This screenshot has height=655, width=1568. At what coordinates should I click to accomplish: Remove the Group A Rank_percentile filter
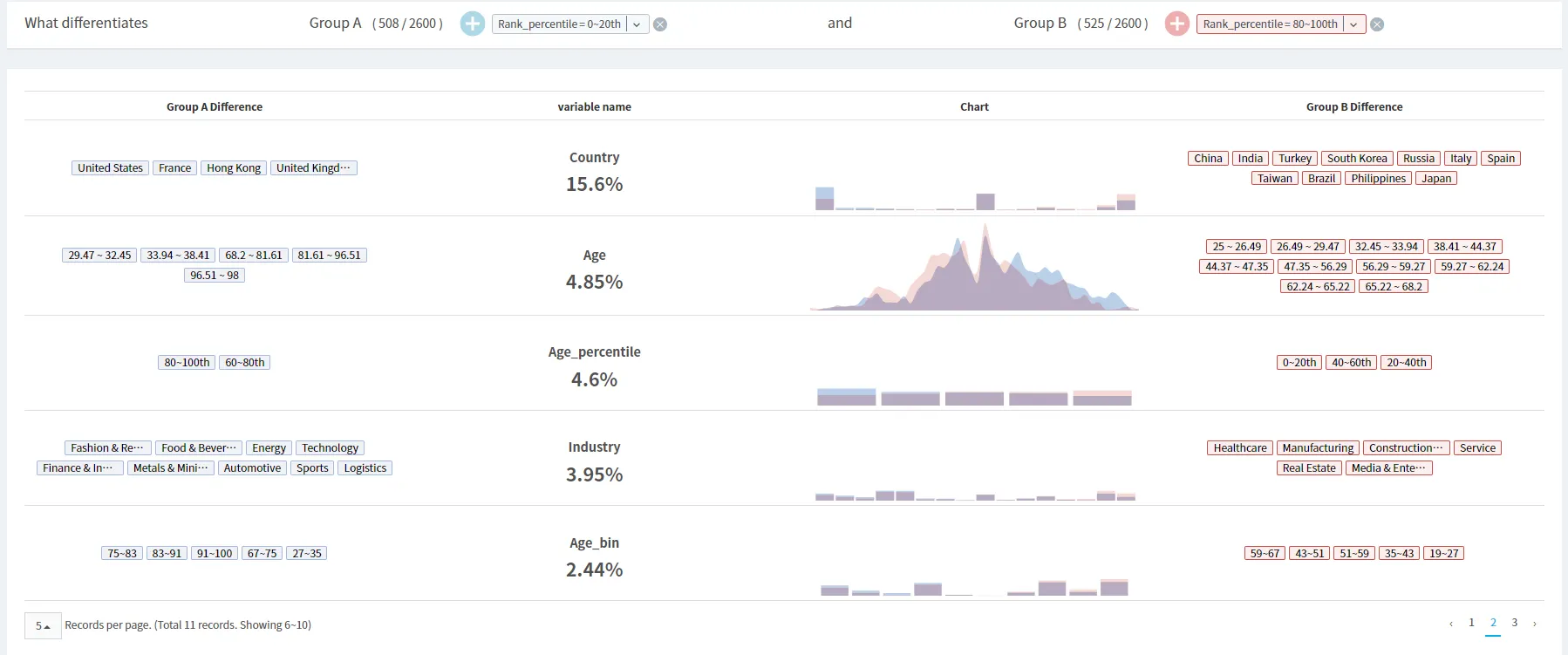point(660,24)
